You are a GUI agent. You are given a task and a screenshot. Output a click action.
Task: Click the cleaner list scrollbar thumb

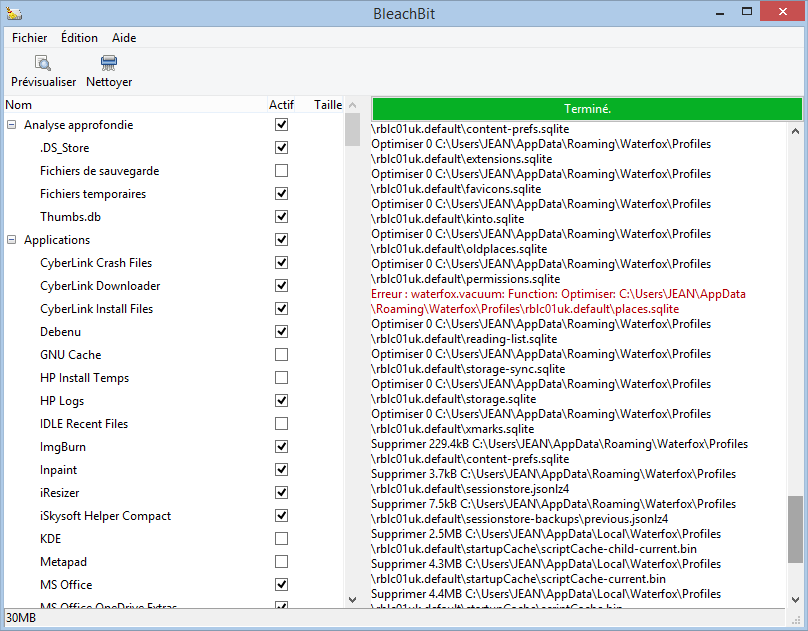point(352,130)
